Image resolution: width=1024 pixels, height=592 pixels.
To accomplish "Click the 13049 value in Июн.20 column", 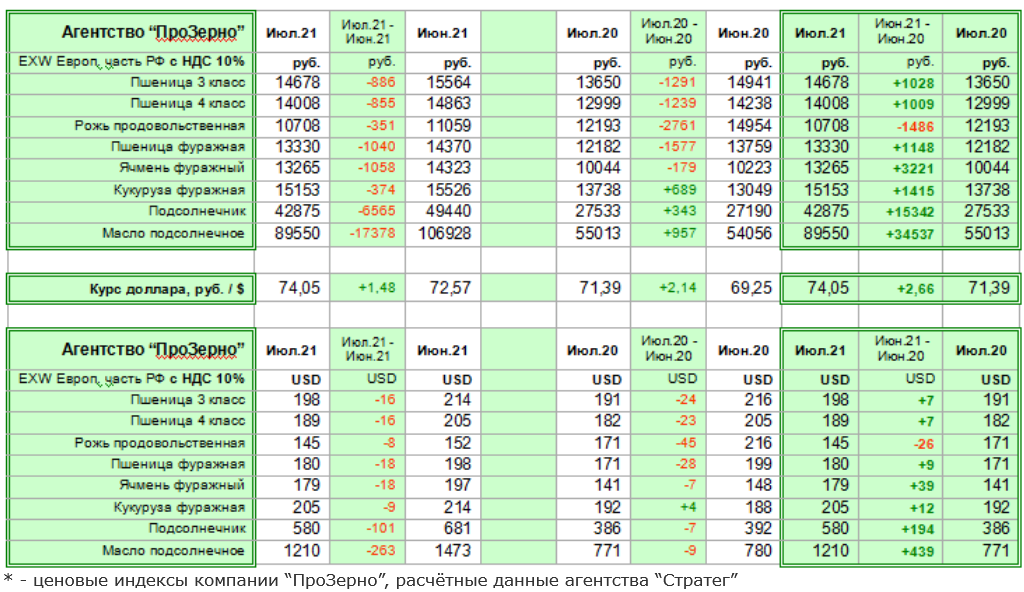I will coord(749,190).
